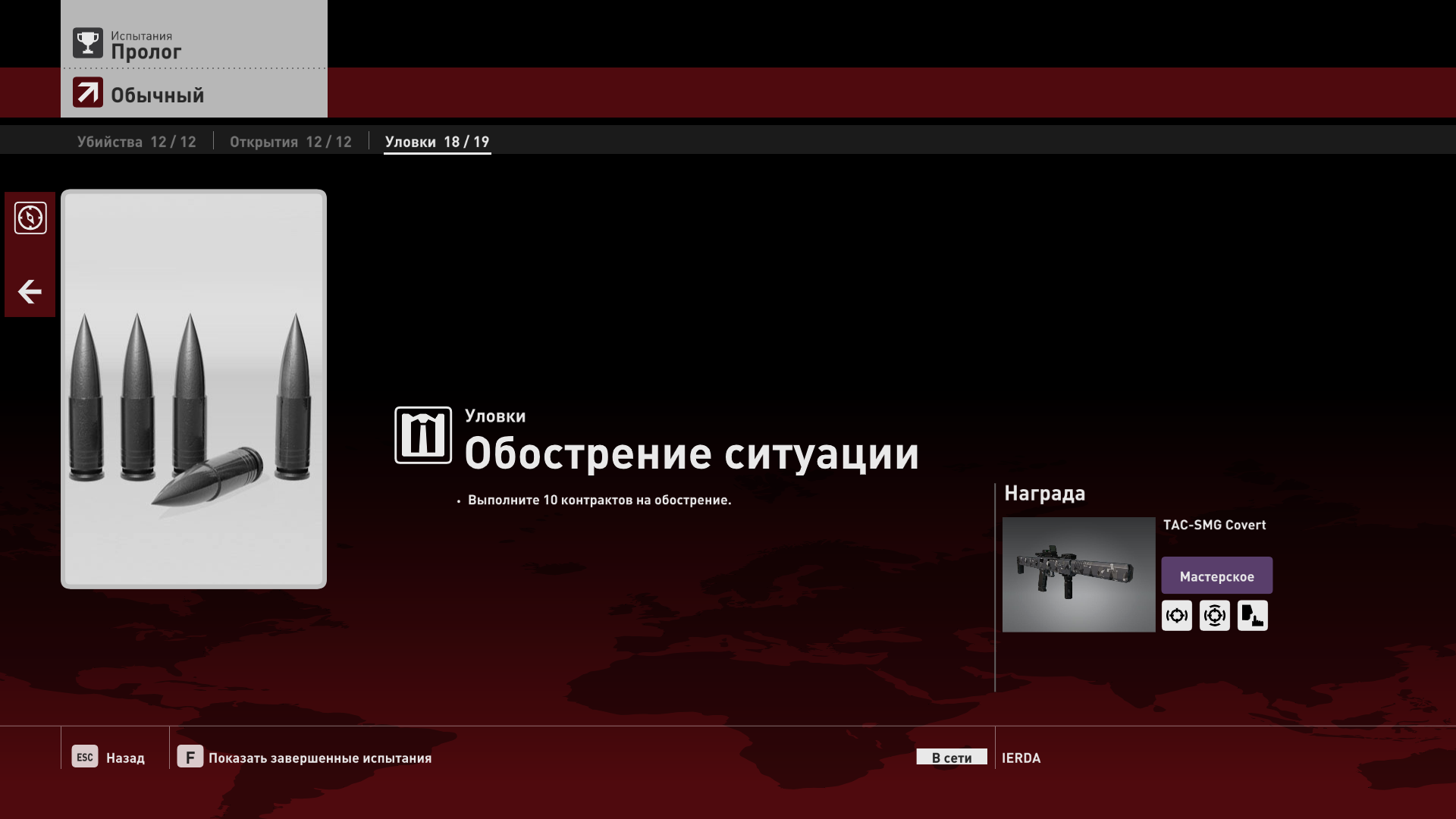Click the F key icon
The width and height of the screenshot is (1456, 819).
click(x=190, y=757)
